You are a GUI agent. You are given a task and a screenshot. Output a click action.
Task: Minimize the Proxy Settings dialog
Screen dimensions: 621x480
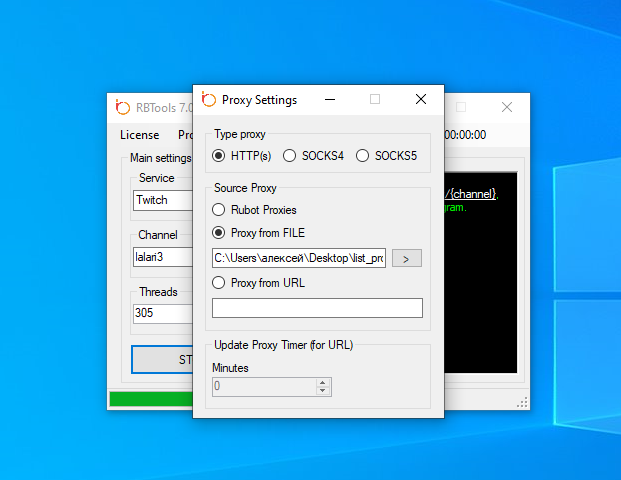330,99
